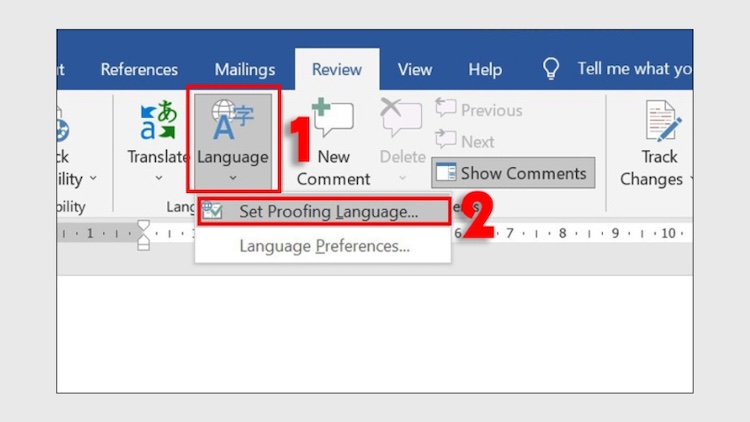Collapse the Language dropdown arrow
Image resolution: width=750 pixels, height=422 pixels.
click(232, 178)
